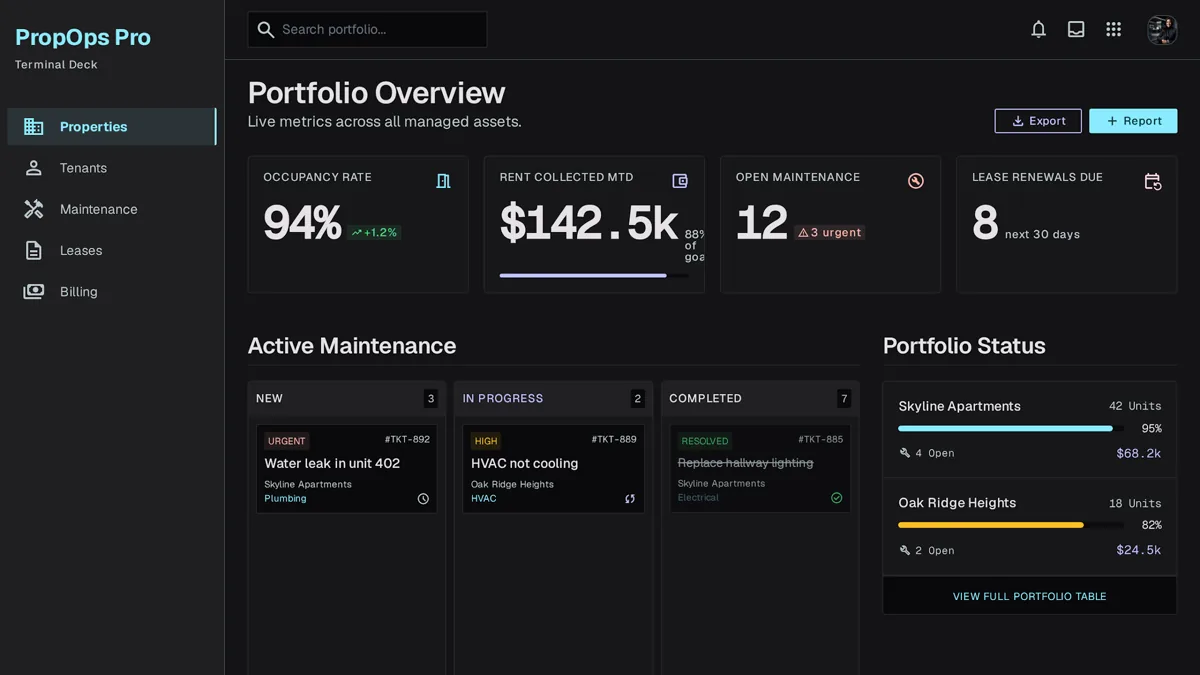The image size is (1200, 675).
Task: Click the clock icon on Water leak ticket
Action: tap(423, 499)
